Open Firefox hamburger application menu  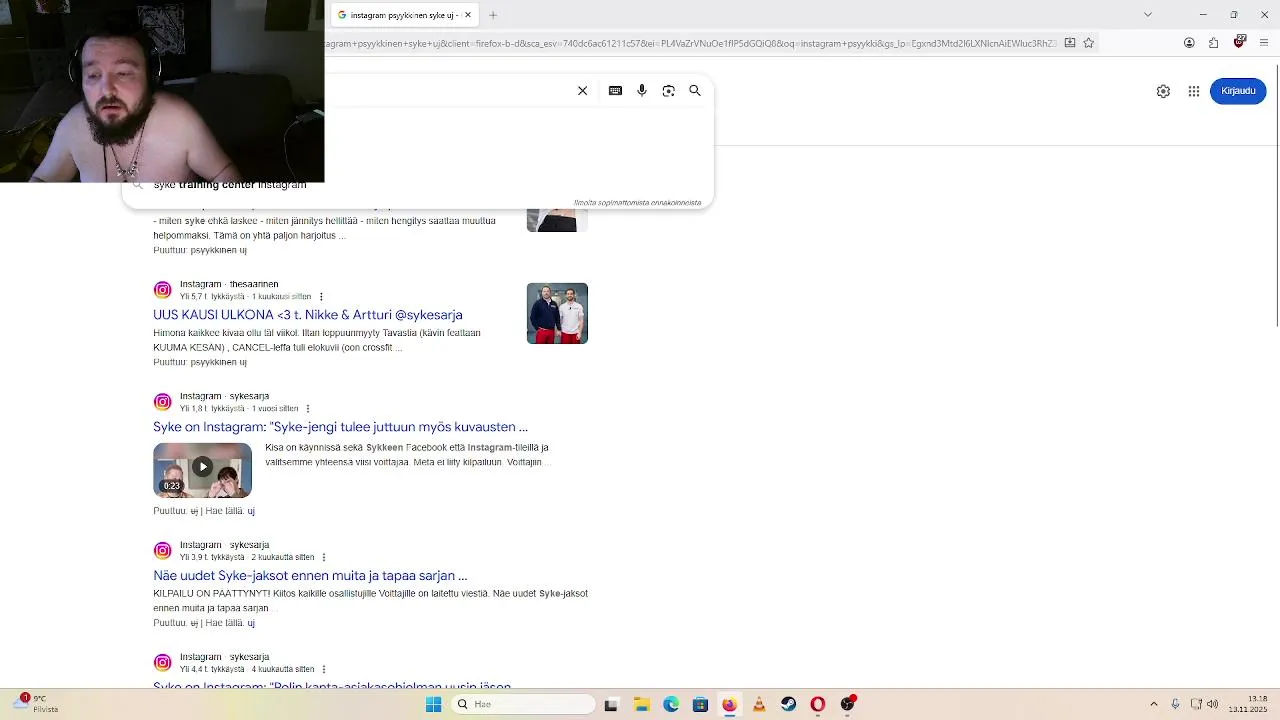(1264, 43)
